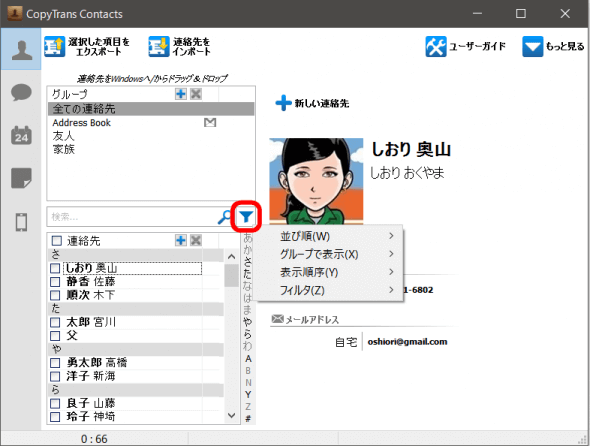Screen dimensions: 590x446
Task: Check the box for 父
Action: (55, 336)
